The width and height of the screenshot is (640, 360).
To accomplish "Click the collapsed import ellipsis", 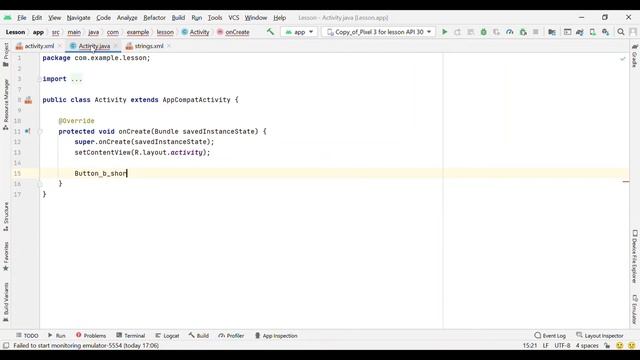I will point(76,79).
